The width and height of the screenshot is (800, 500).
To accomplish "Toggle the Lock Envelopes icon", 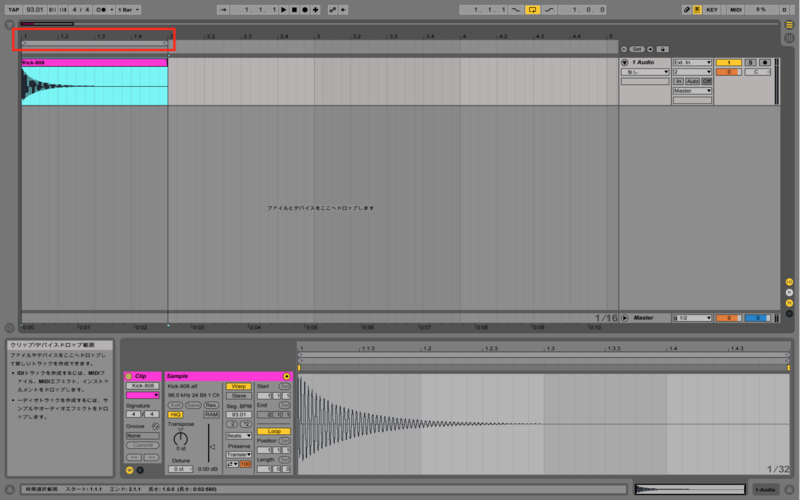I will pos(662,49).
